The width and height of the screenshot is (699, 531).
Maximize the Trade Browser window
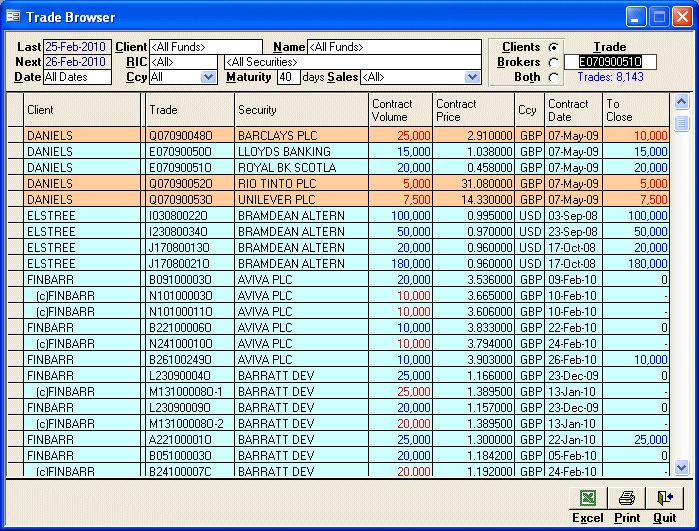659,17
